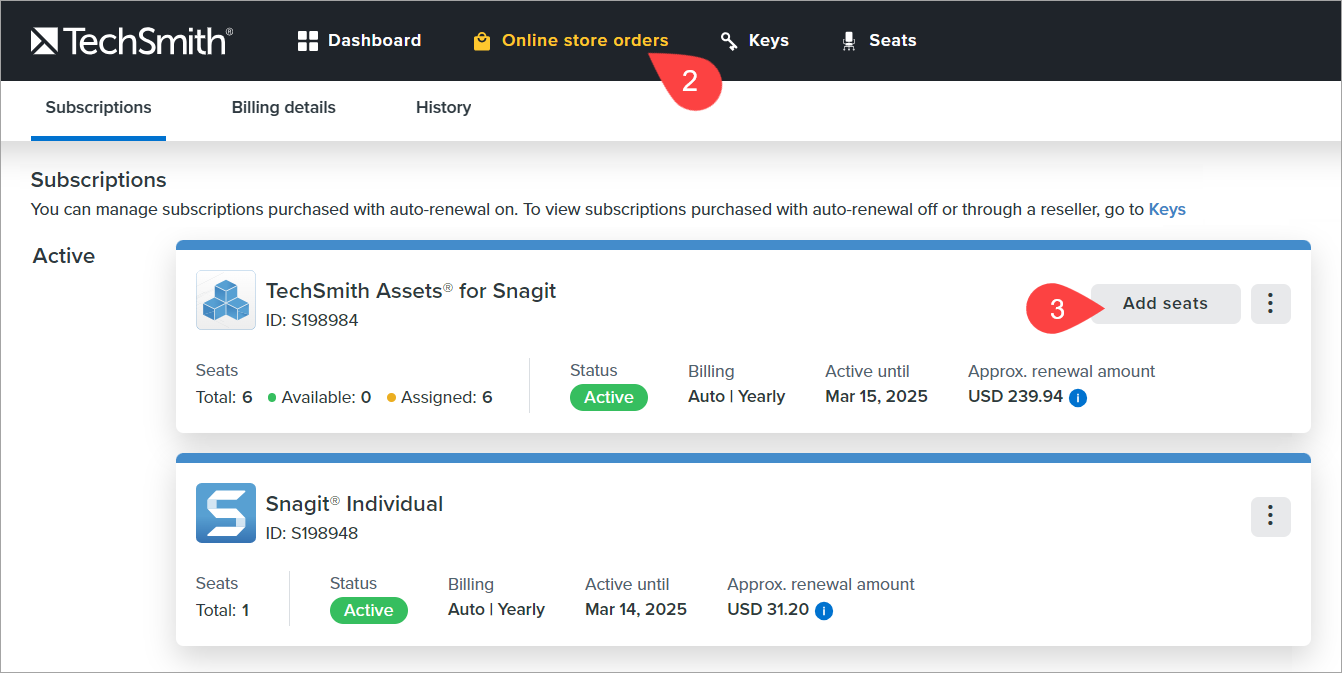
Task: Click the Add seats button
Action: [1166, 304]
